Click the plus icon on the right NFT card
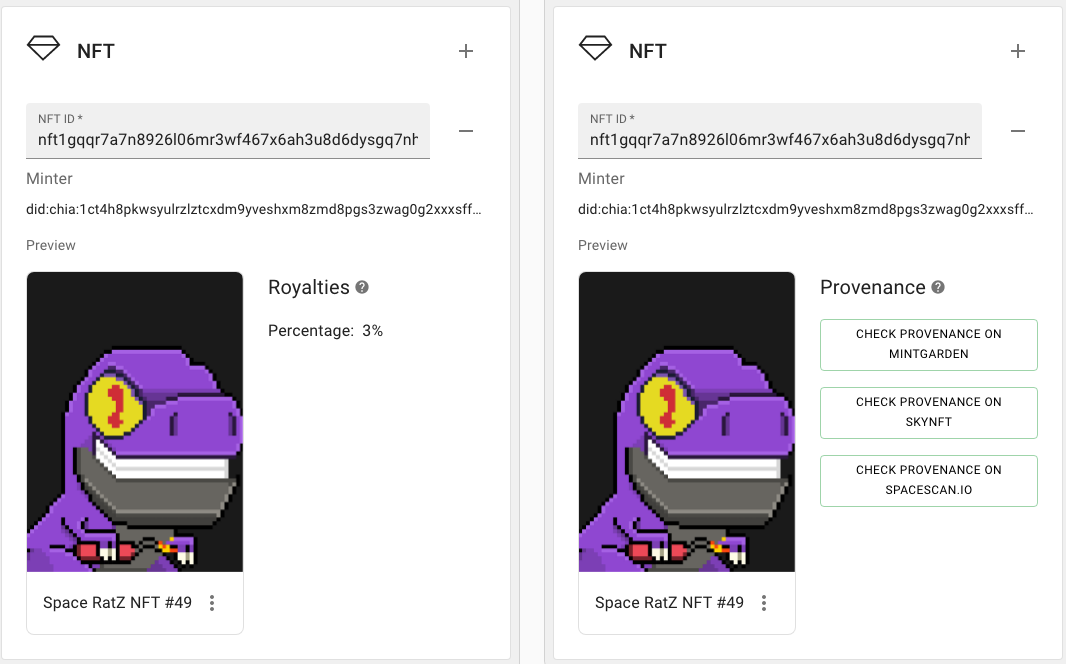This screenshot has width=1066, height=664. (x=1018, y=50)
